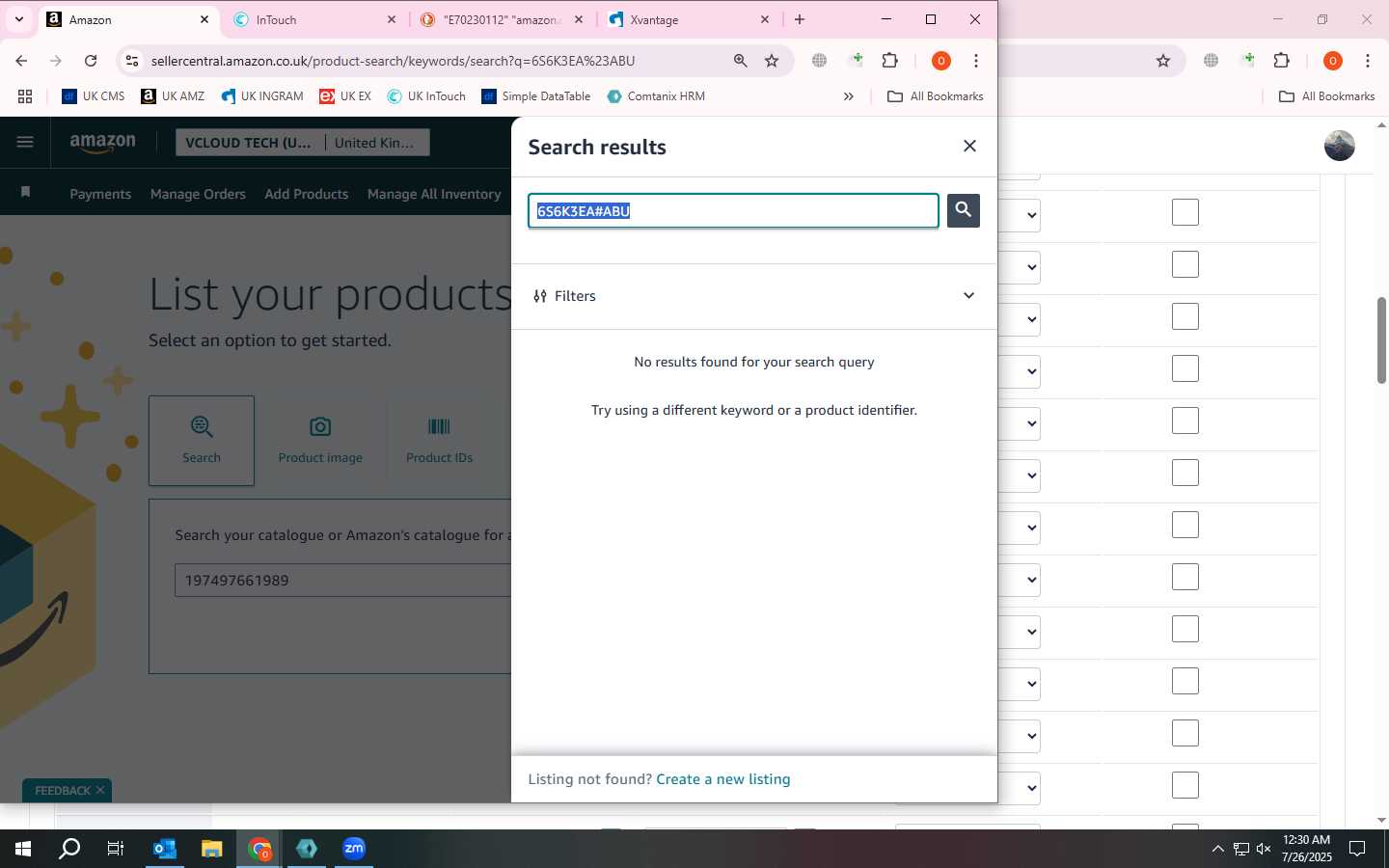
Task: Open Simple DataTable bookmark
Action: pos(536,96)
